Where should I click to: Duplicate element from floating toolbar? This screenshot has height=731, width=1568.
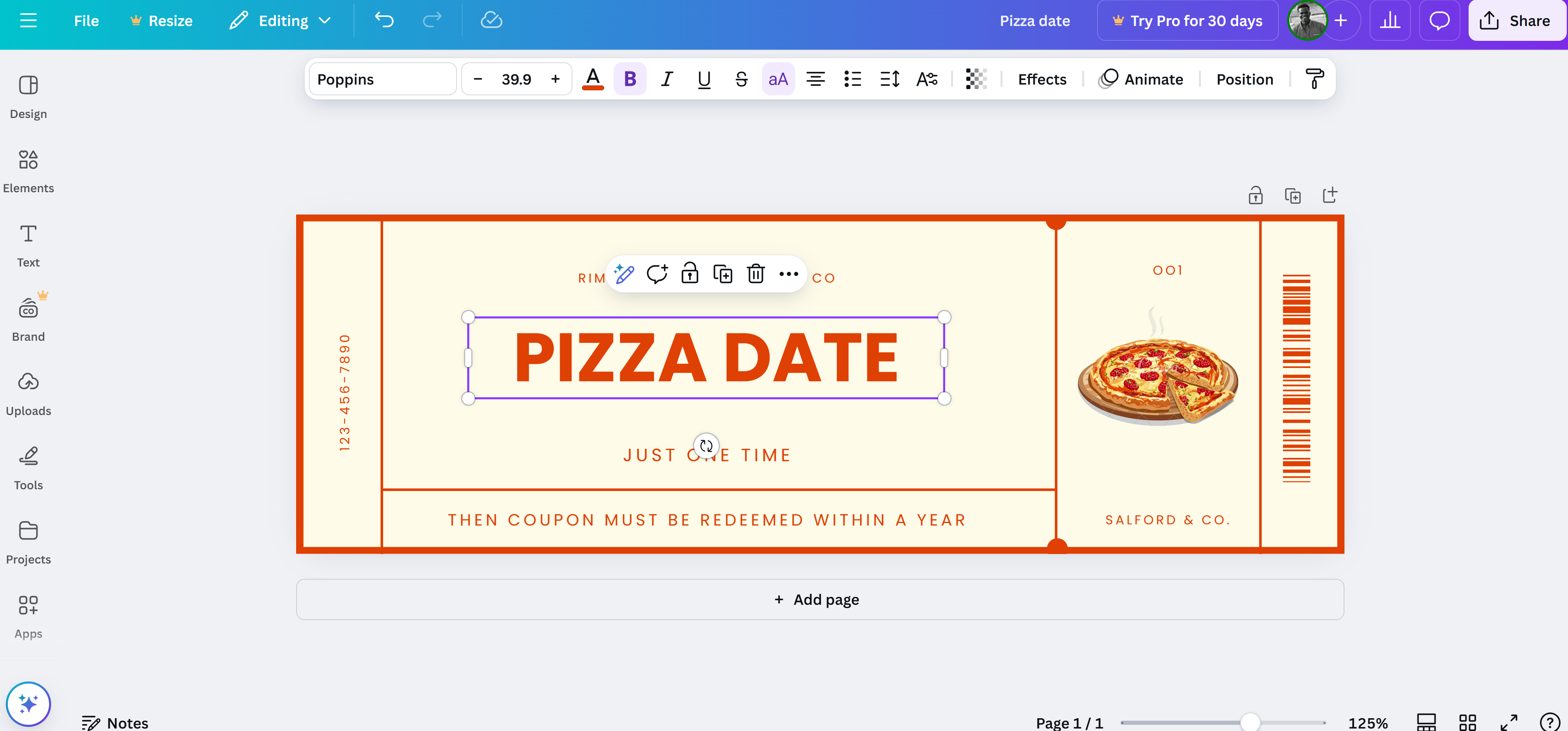pyautogui.click(x=723, y=274)
